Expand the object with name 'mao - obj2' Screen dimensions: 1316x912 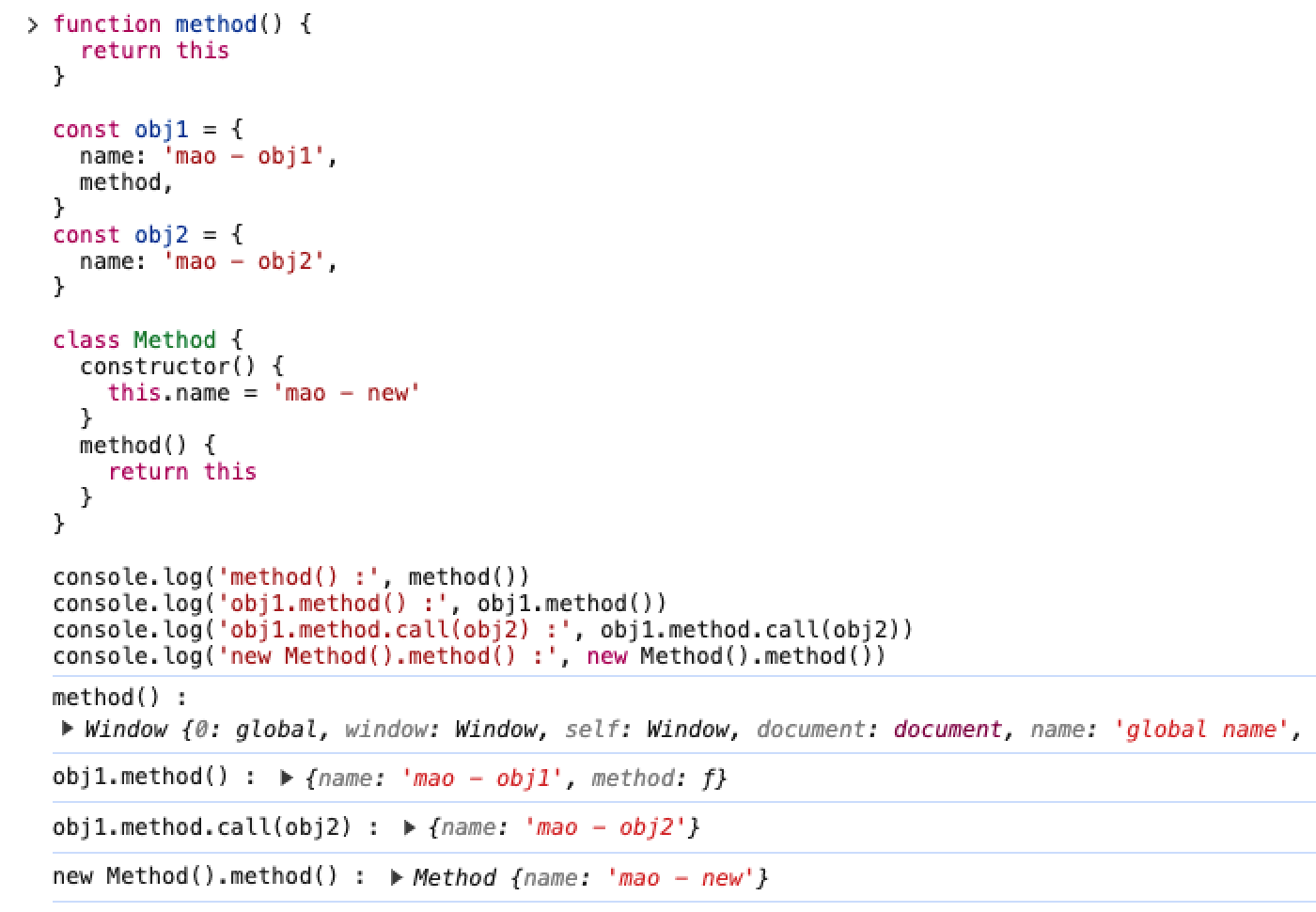pos(410,828)
